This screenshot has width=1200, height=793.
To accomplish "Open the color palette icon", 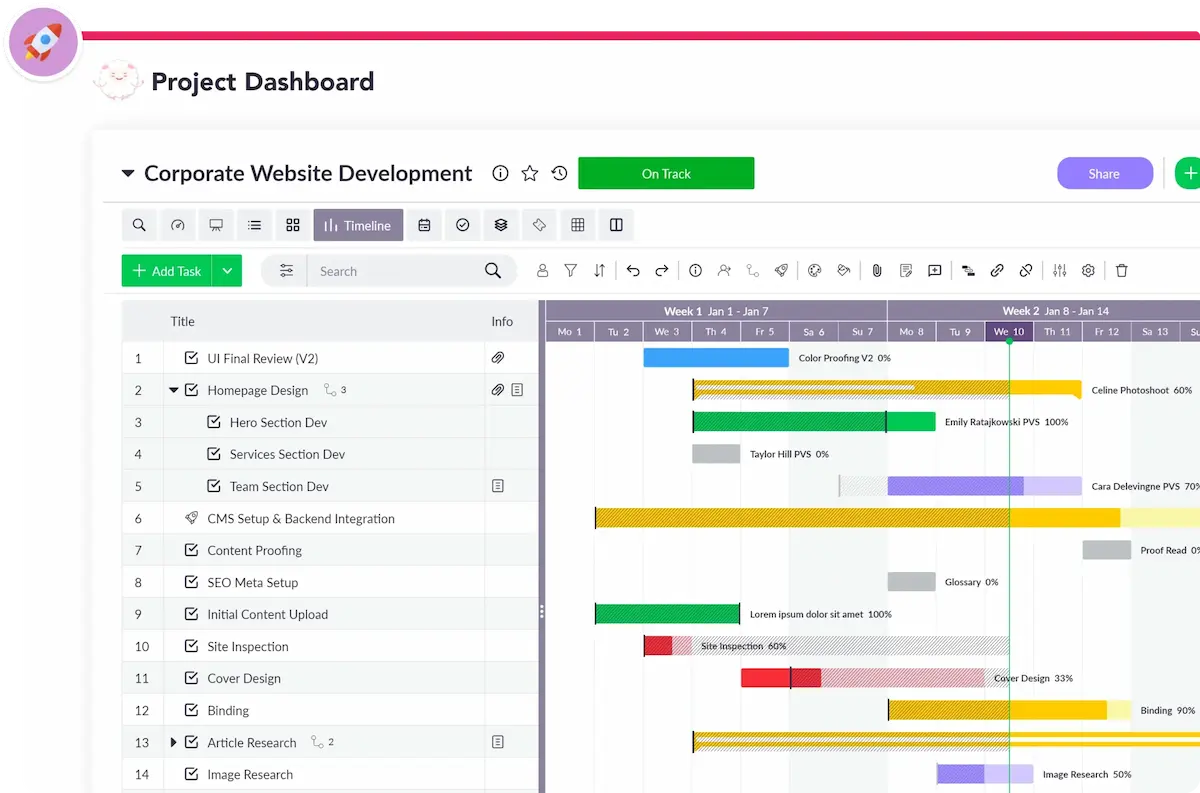I will pyautogui.click(x=814, y=271).
